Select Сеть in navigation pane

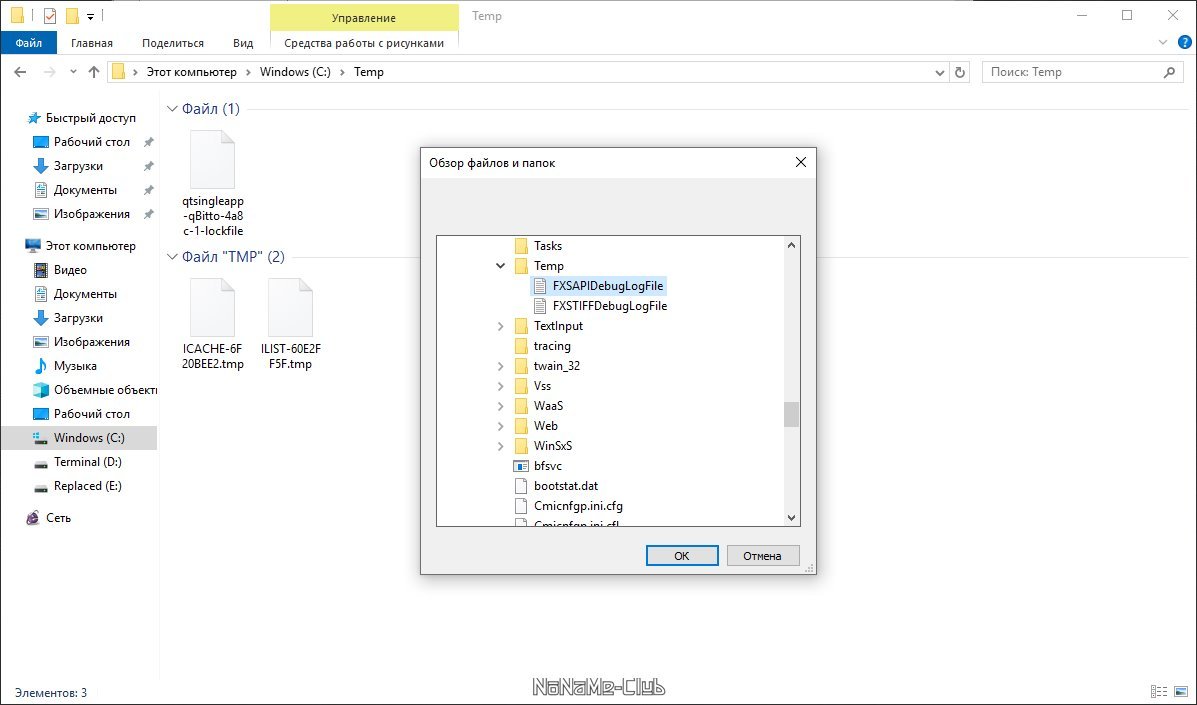58,517
